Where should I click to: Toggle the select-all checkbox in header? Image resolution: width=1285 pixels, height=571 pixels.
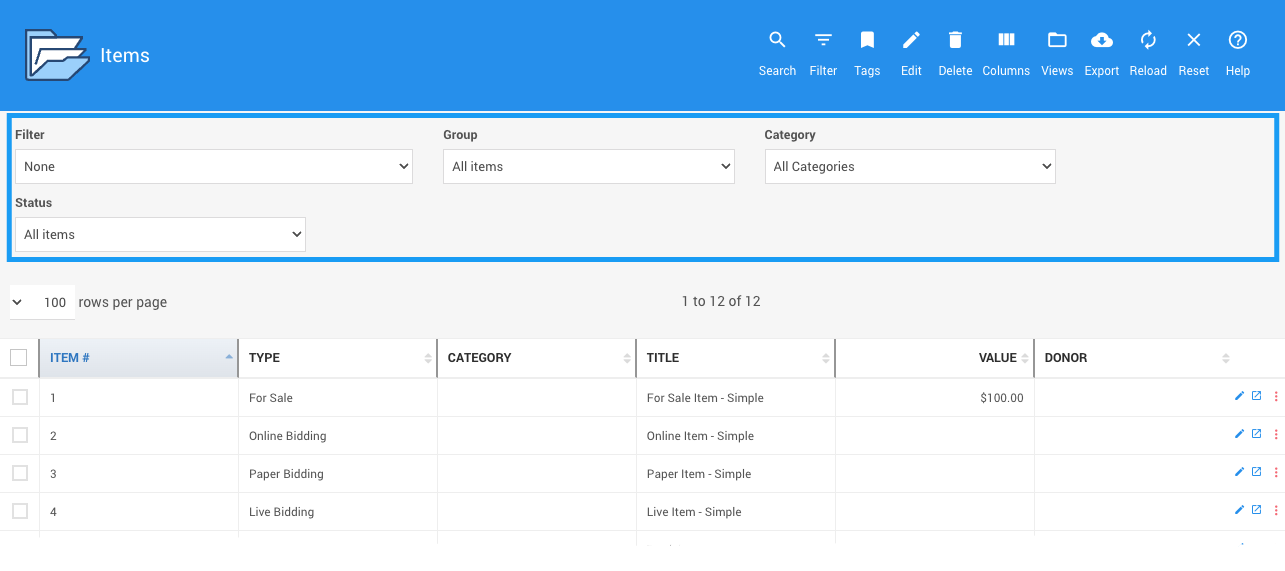tap(19, 357)
